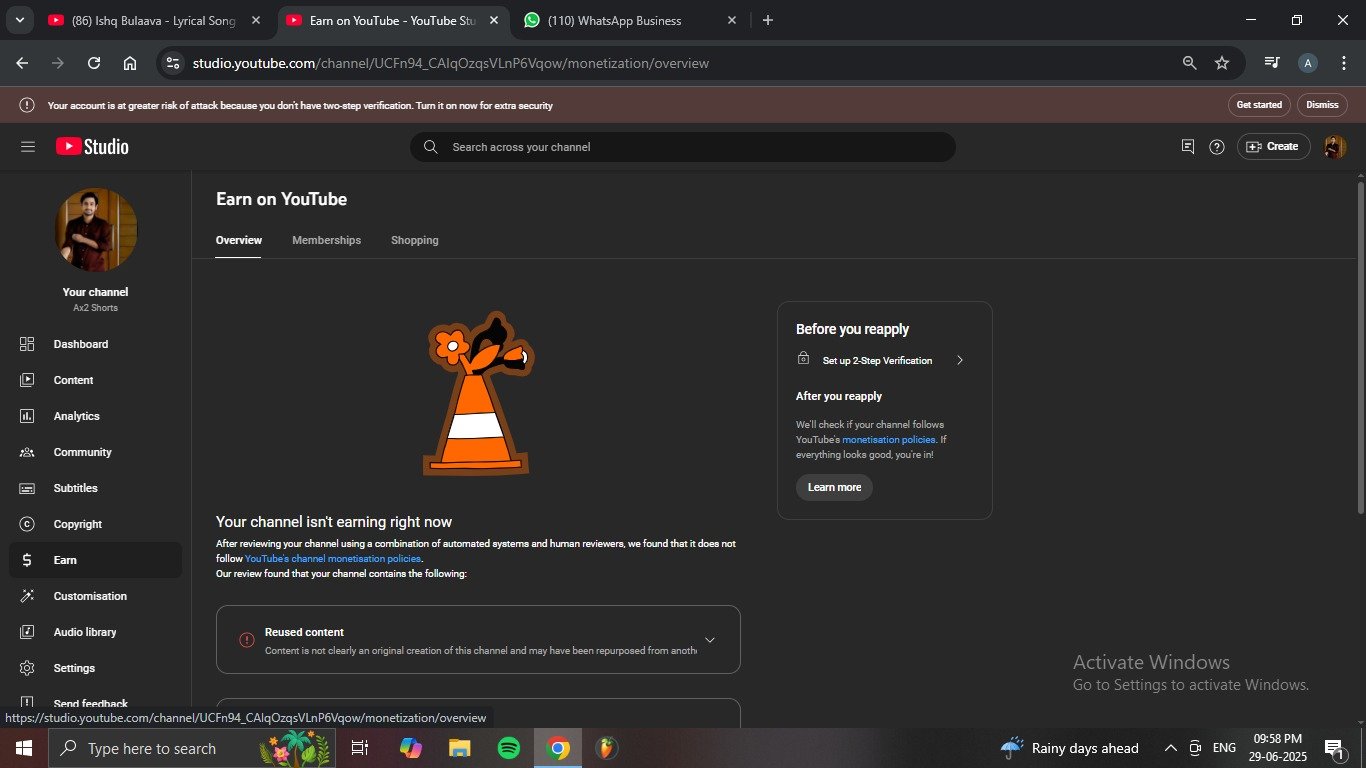Open the Subtitles sidebar item
1366x768 pixels.
(95, 488)
